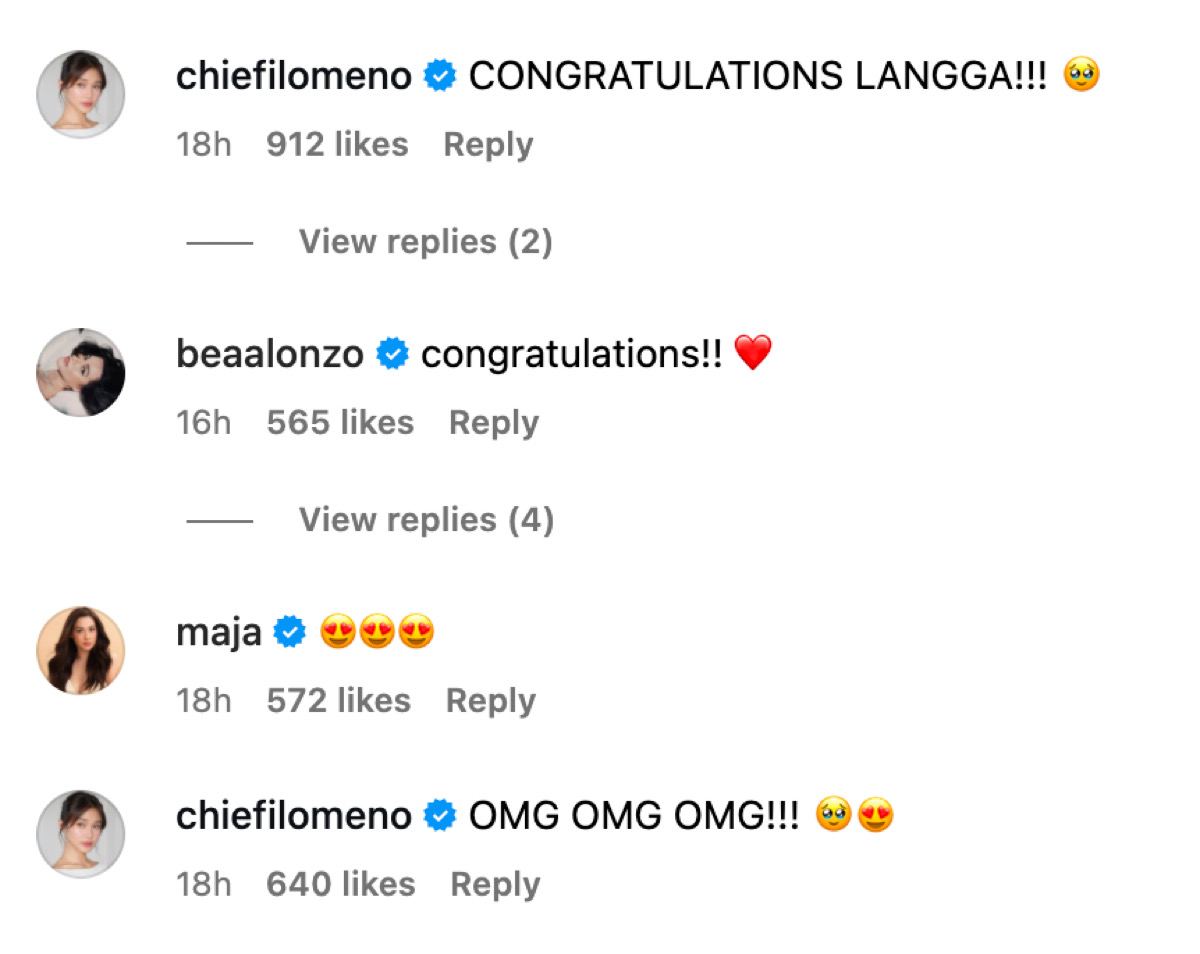Screen dimensions: 1200x954
Task: Click maja's blue verified badge
Action: click(290, 632)
